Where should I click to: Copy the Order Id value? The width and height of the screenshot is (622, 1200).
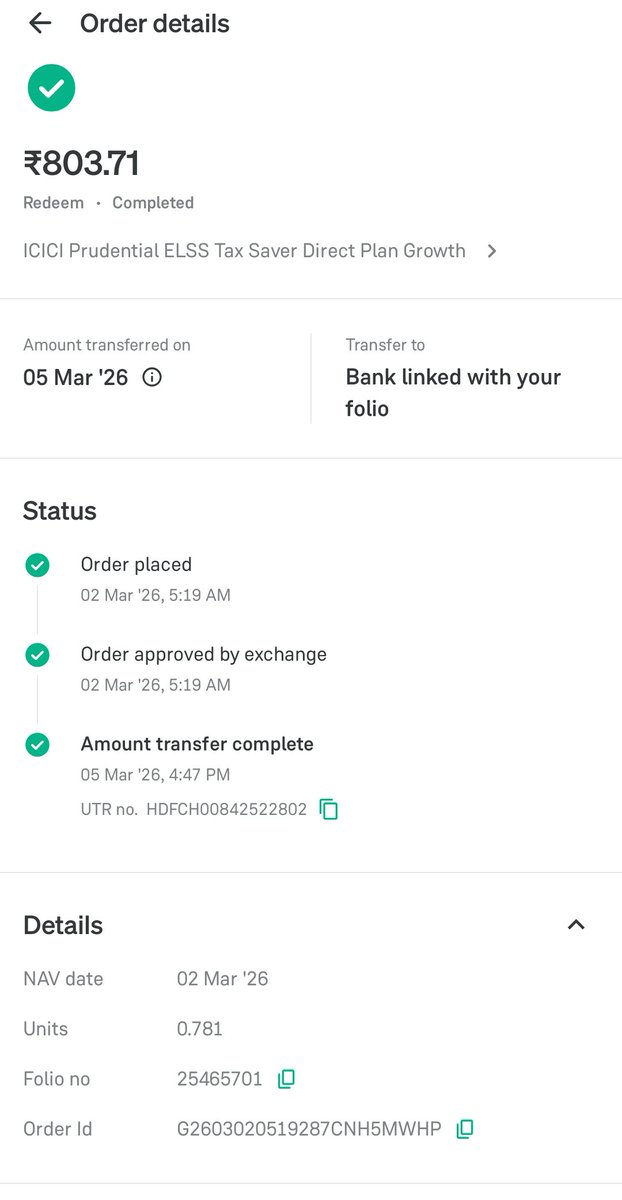point(465,1129)
